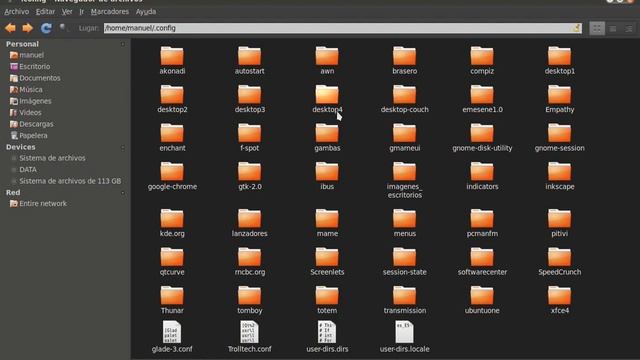Select the ubuntuone folder
Viewport: 640px width, 360px height.
(482, 300)
